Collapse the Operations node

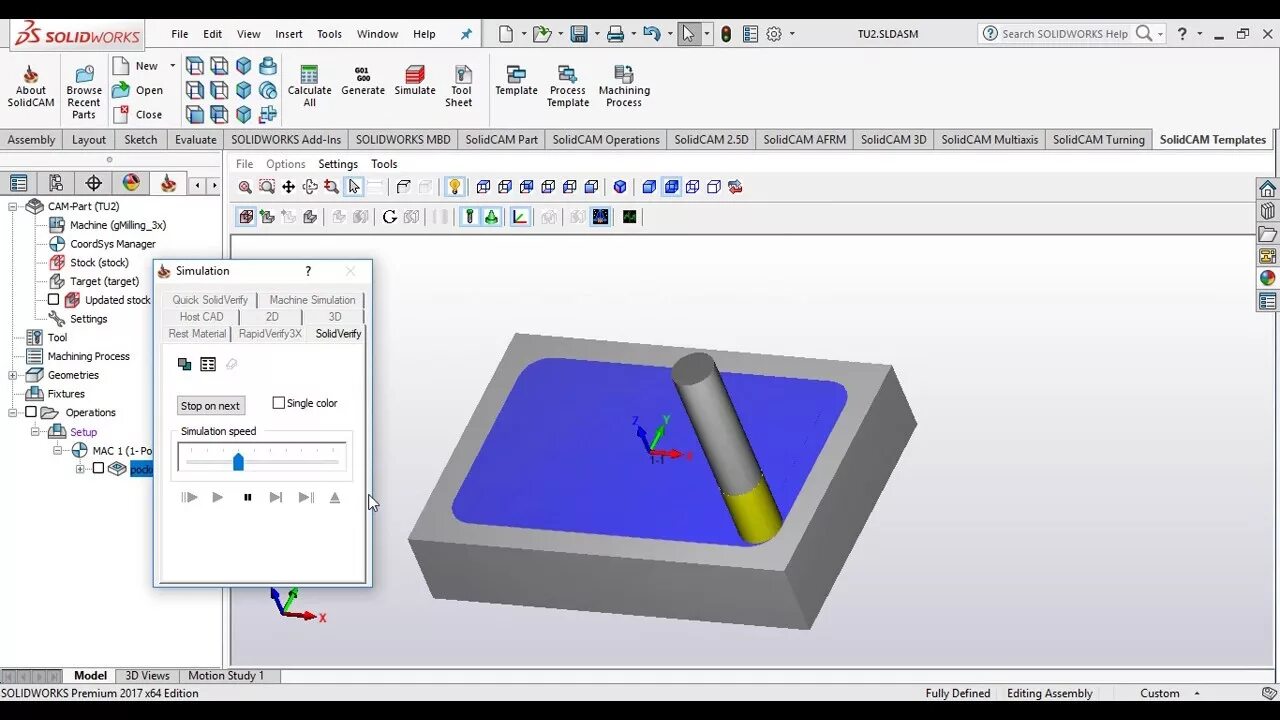14,413
